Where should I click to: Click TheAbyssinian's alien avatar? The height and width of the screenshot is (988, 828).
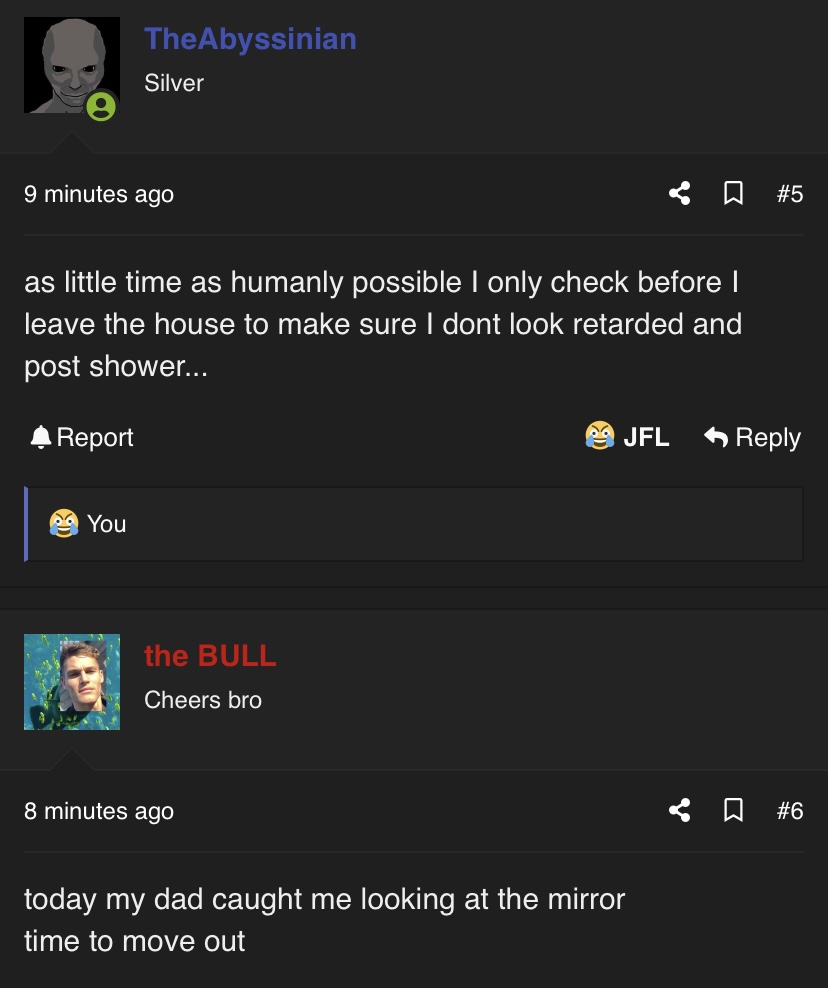pos(72,65)
